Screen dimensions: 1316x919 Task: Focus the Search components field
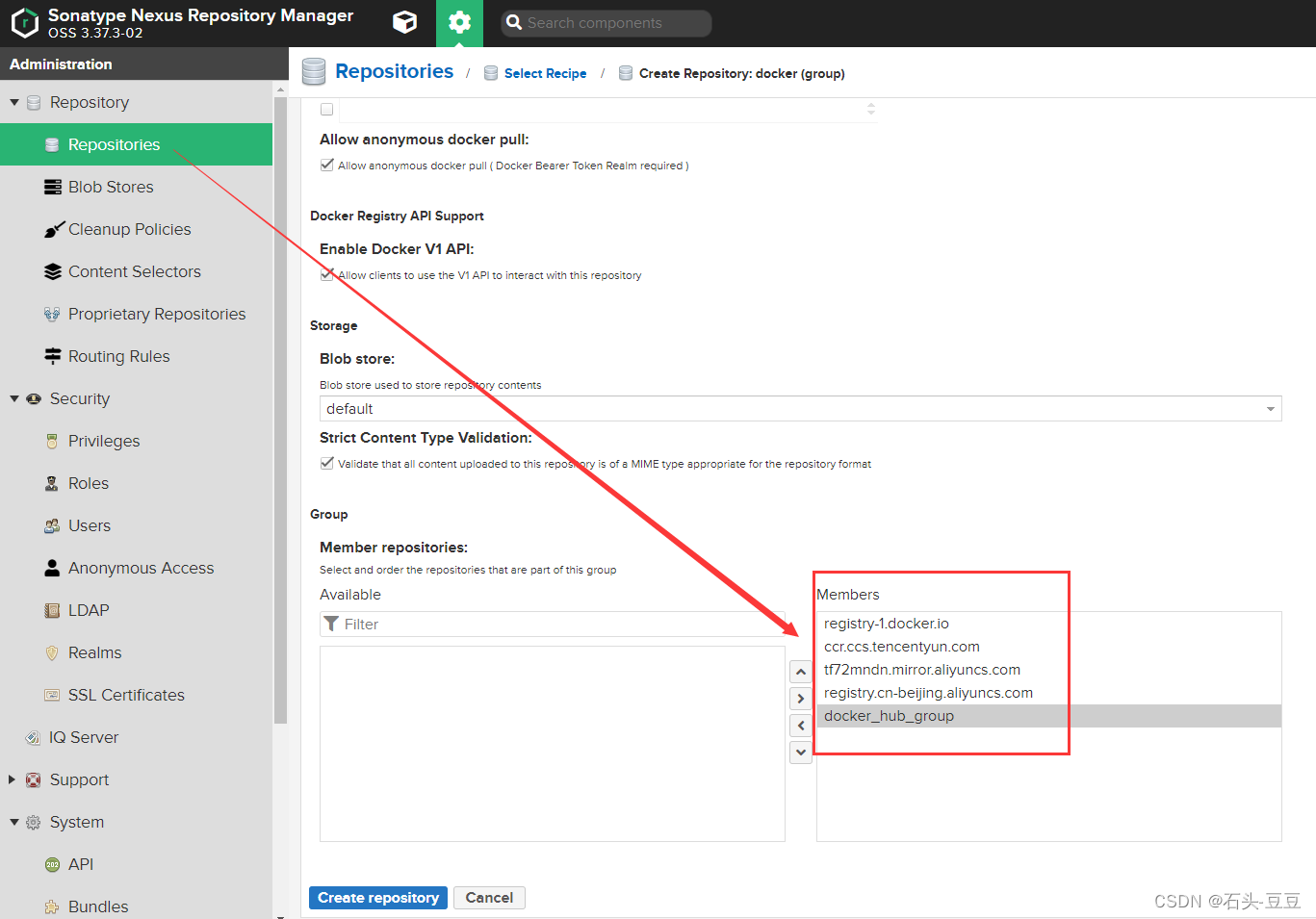click(x=606, y=23)
